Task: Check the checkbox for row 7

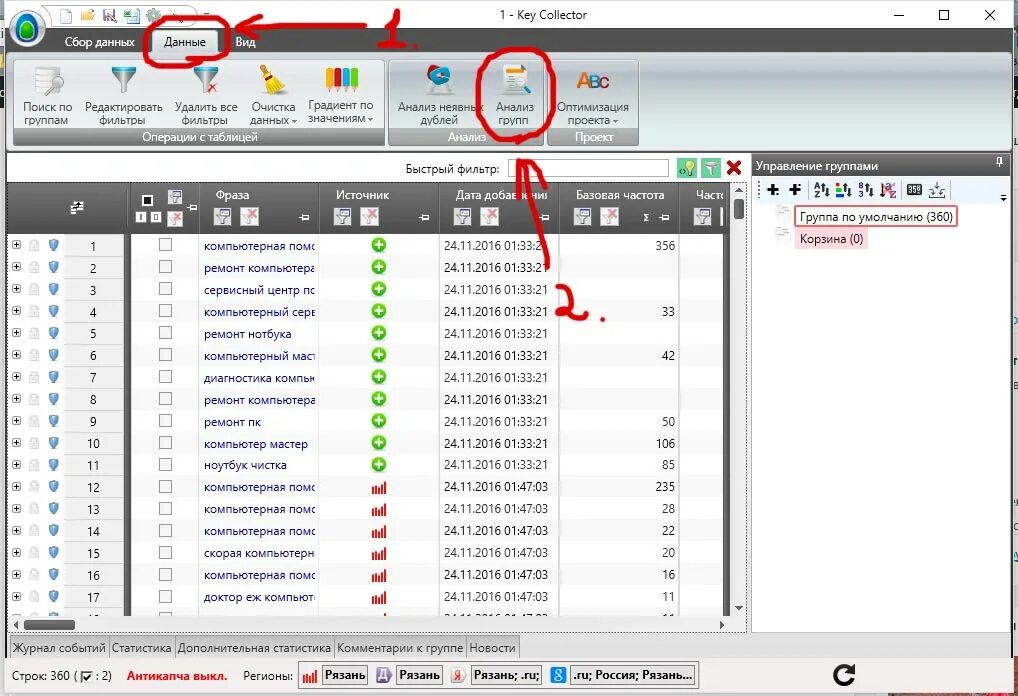Action: tap(166, 377)
